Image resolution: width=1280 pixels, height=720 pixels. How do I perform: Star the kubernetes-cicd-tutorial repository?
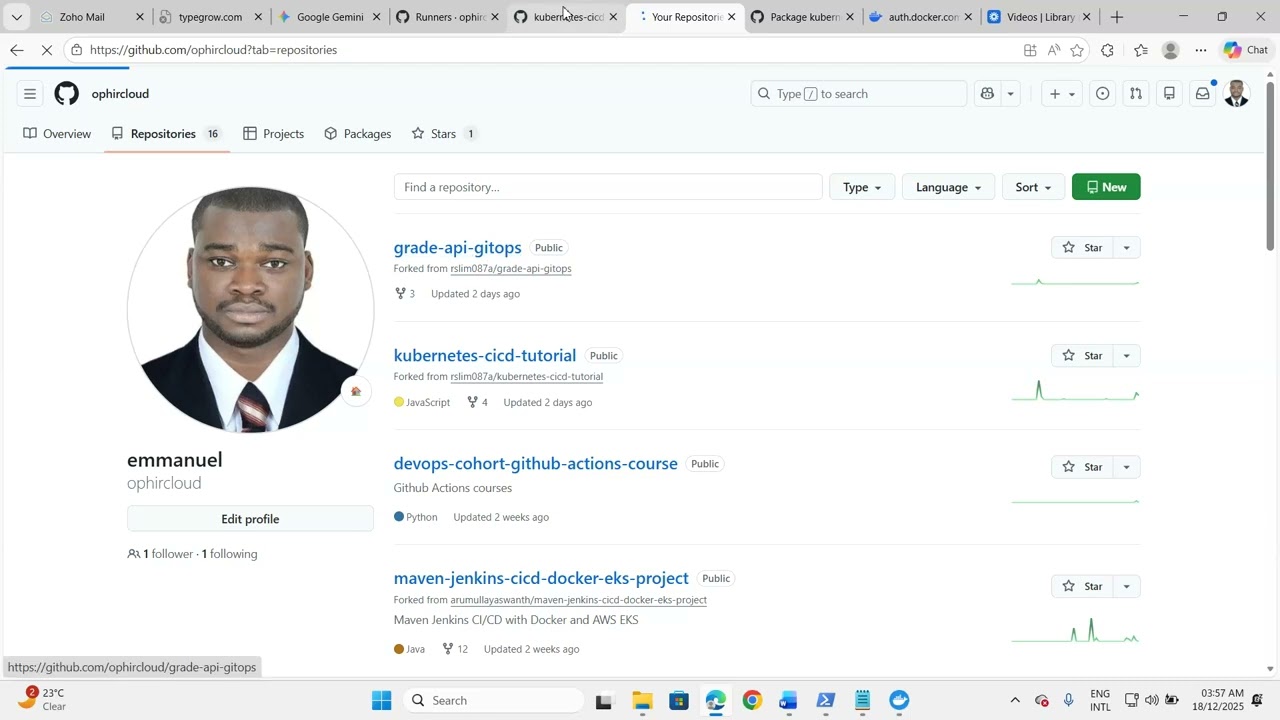[x=1083, y=356]
